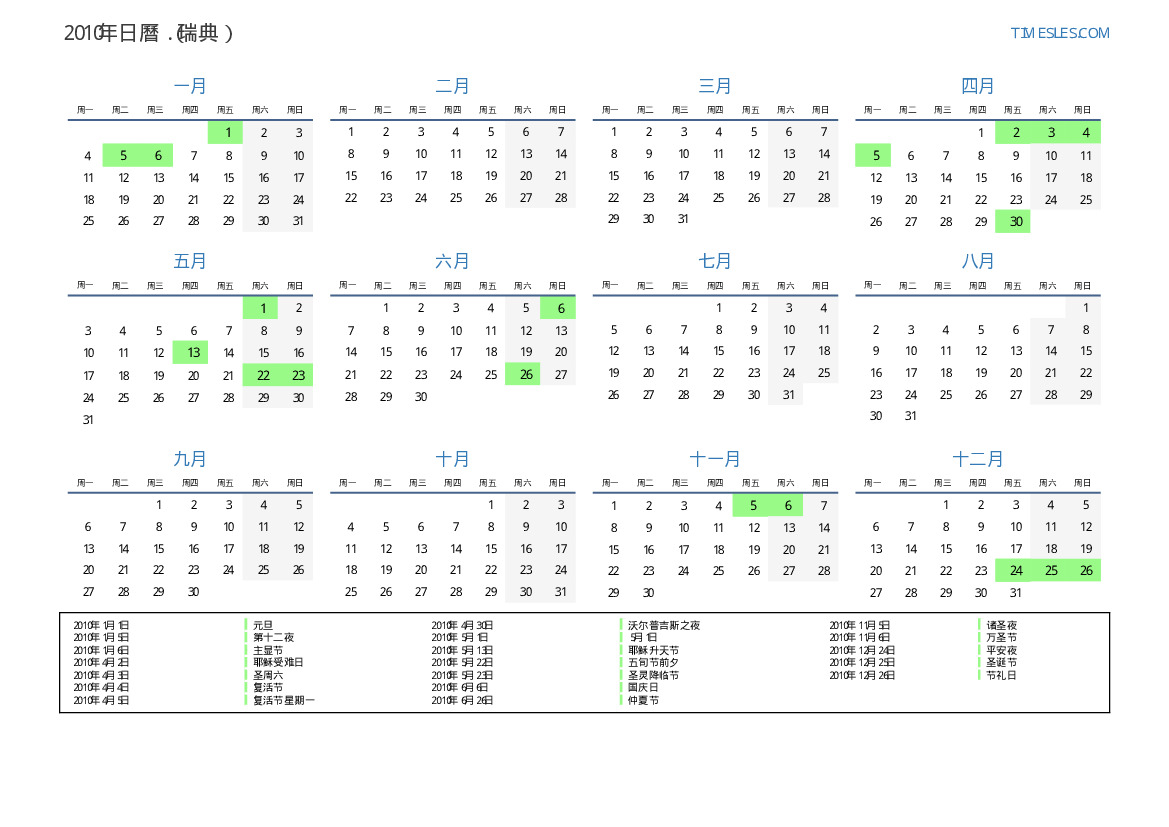Viewport: 1169px width, 827px height.
Task: Click the 仲夏节 holiday legend entry
Action: 643,700
